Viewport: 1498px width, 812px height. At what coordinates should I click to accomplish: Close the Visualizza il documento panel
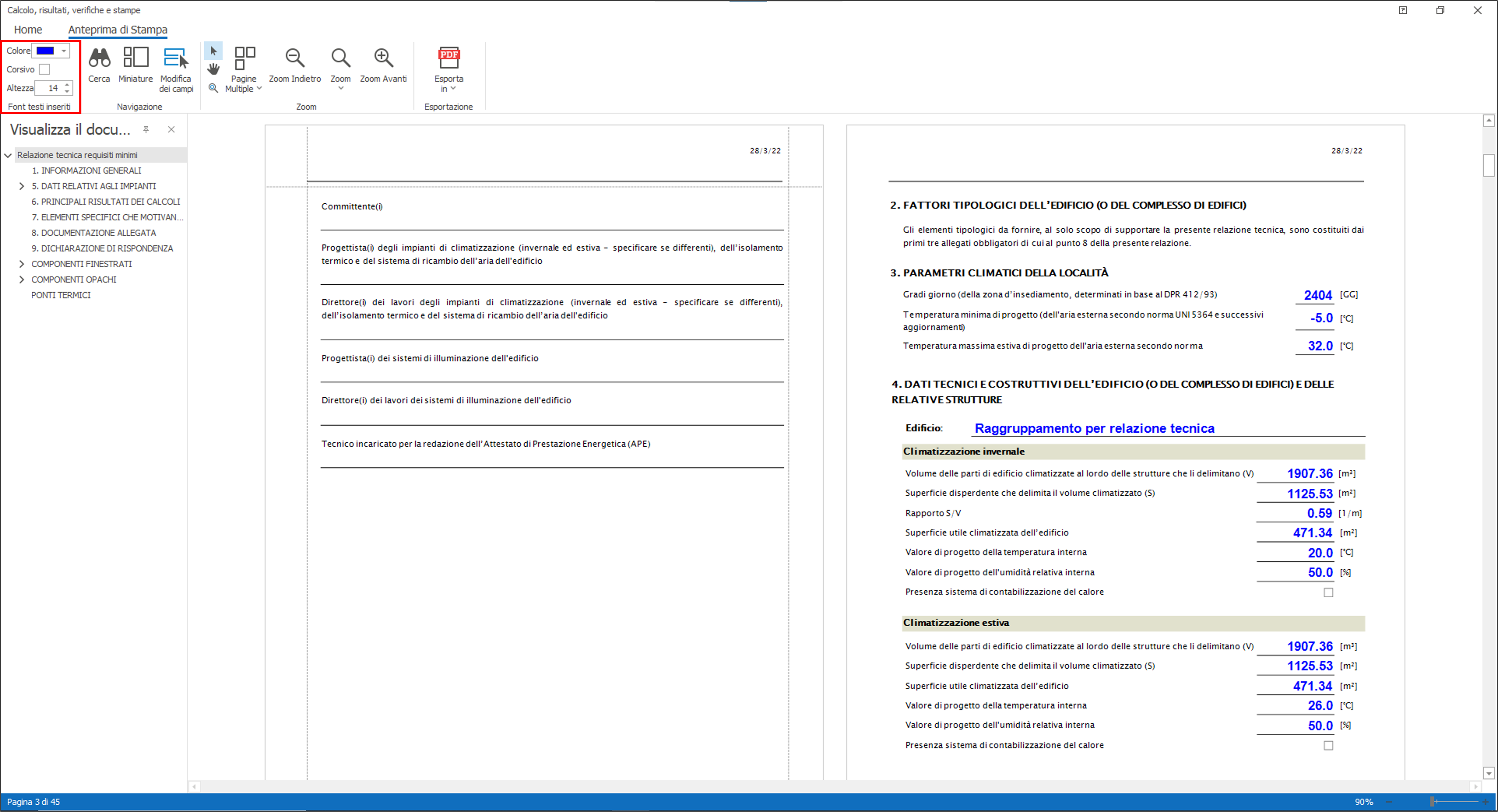point(171,130)
